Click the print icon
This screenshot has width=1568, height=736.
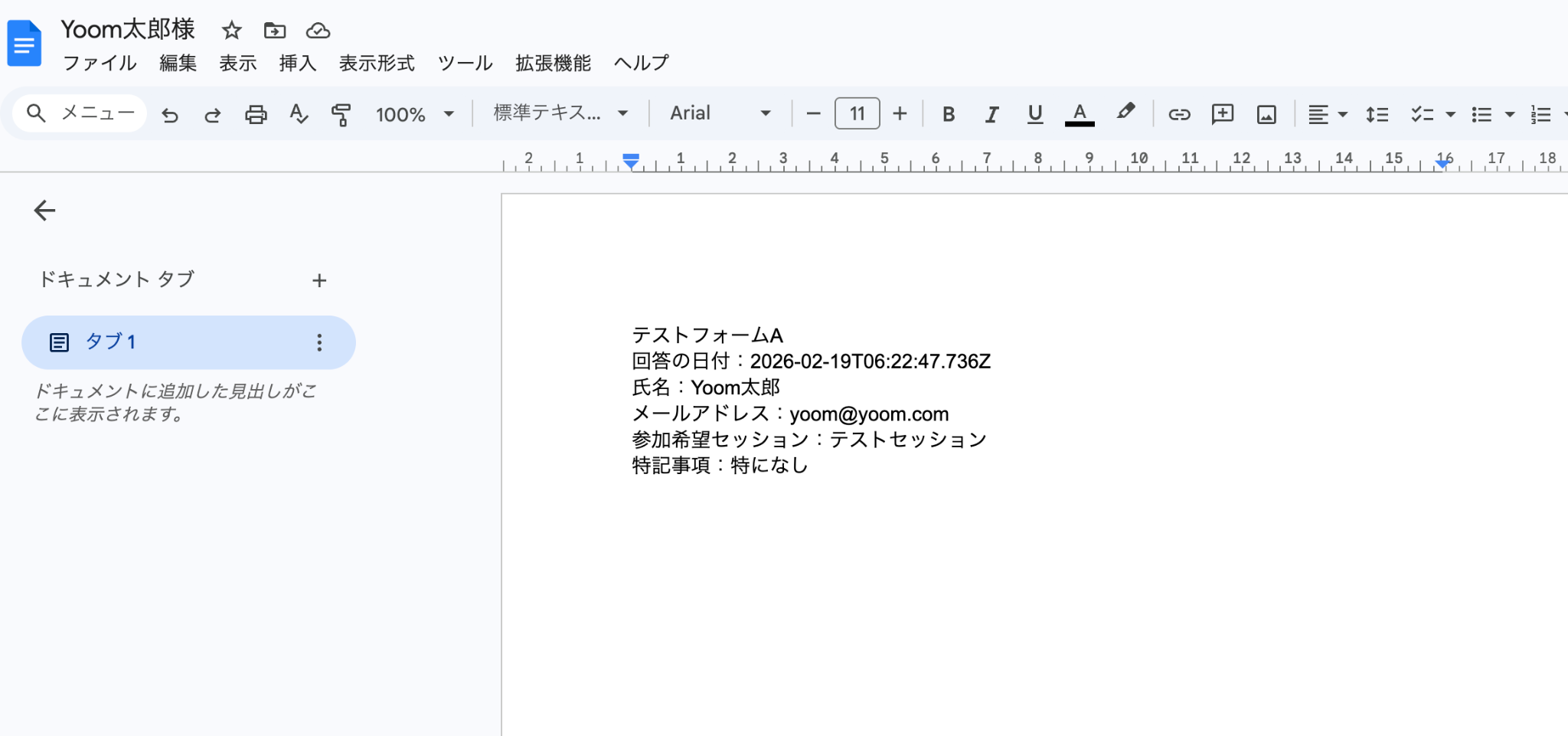coord(256,115)
